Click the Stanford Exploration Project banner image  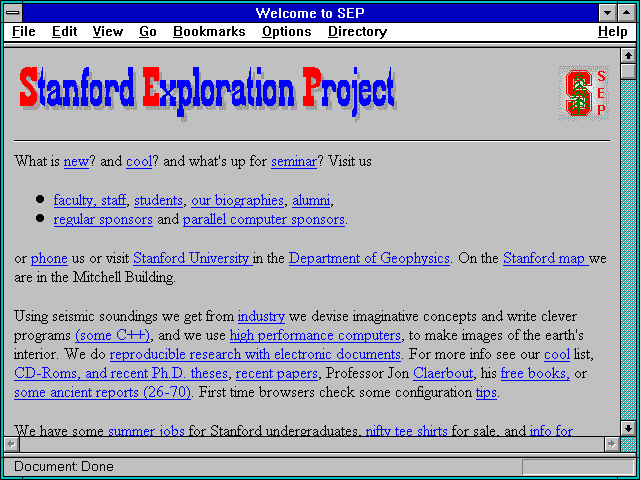tap(207, 92)
